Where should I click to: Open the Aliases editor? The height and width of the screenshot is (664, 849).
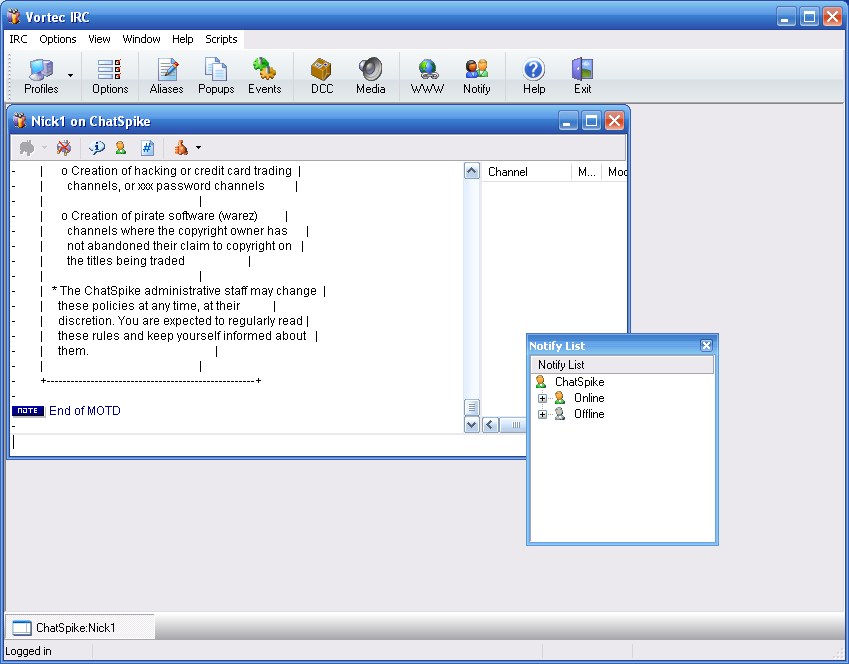166,76
